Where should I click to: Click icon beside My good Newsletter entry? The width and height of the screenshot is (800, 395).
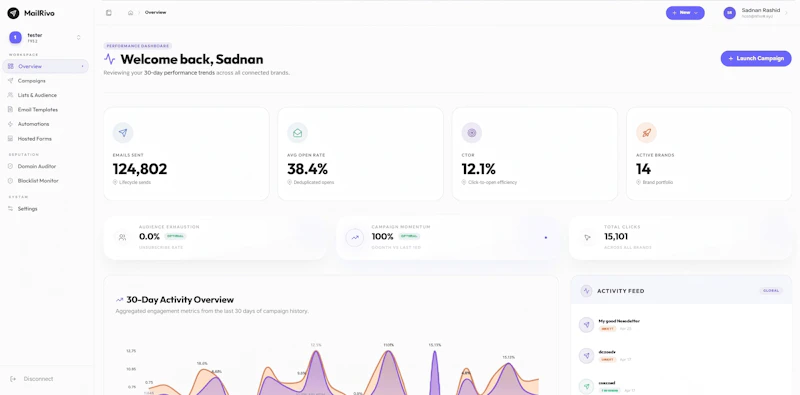587,325
